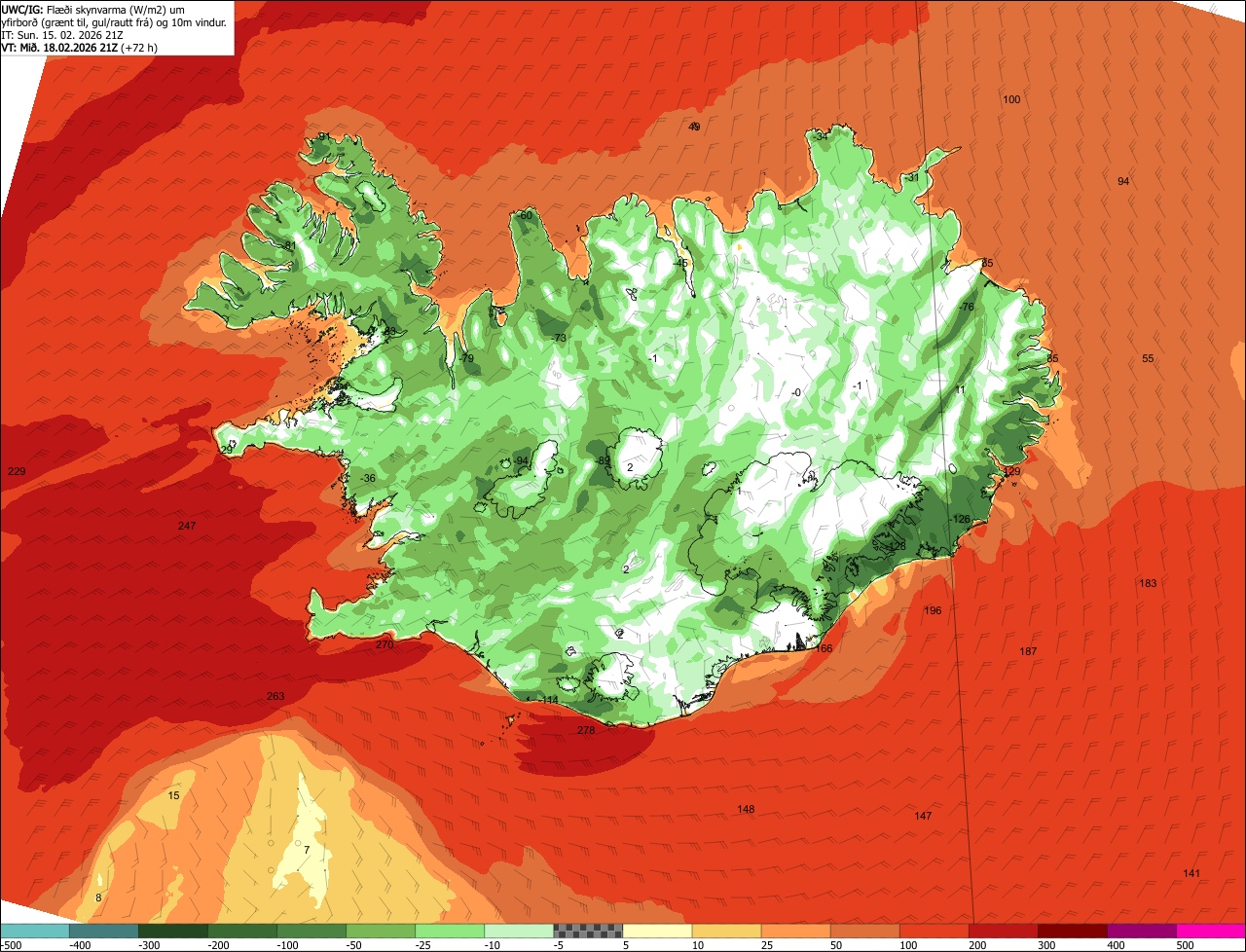
Task: Click the map value 229 on the west side
Action: 17,471
